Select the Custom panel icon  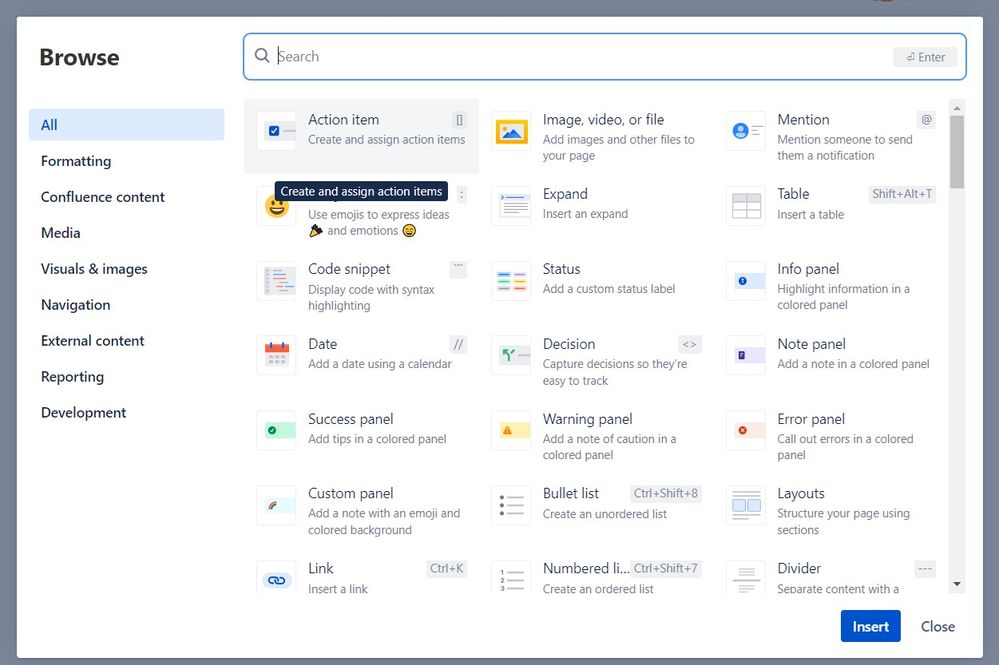point(276,505)
